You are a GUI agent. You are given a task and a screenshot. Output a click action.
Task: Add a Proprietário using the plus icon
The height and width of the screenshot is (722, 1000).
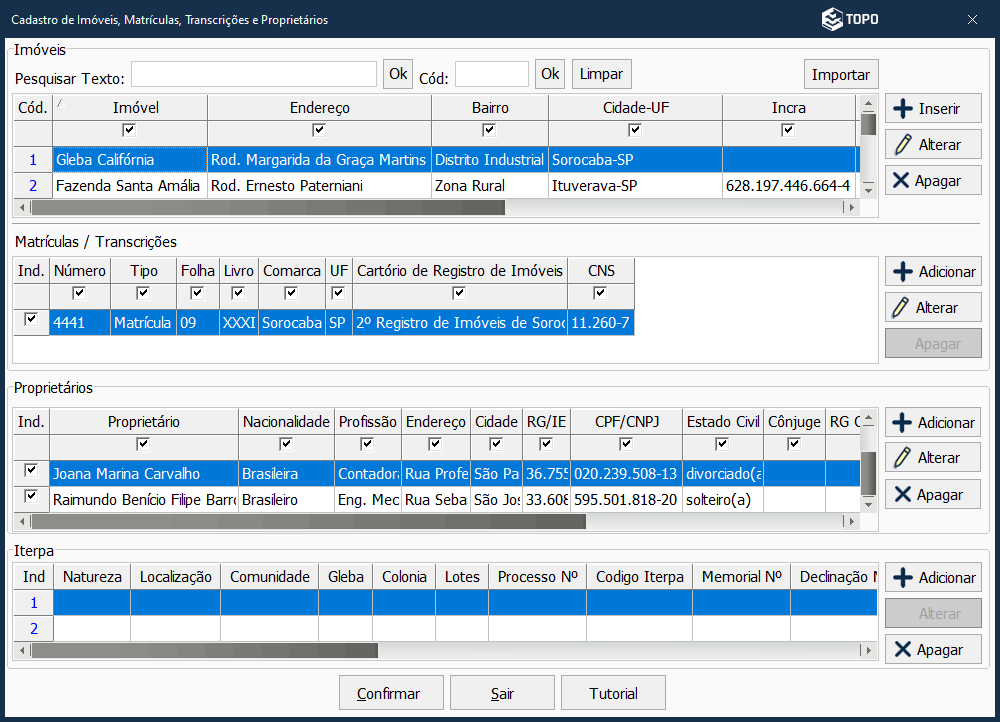click(903, 423)
